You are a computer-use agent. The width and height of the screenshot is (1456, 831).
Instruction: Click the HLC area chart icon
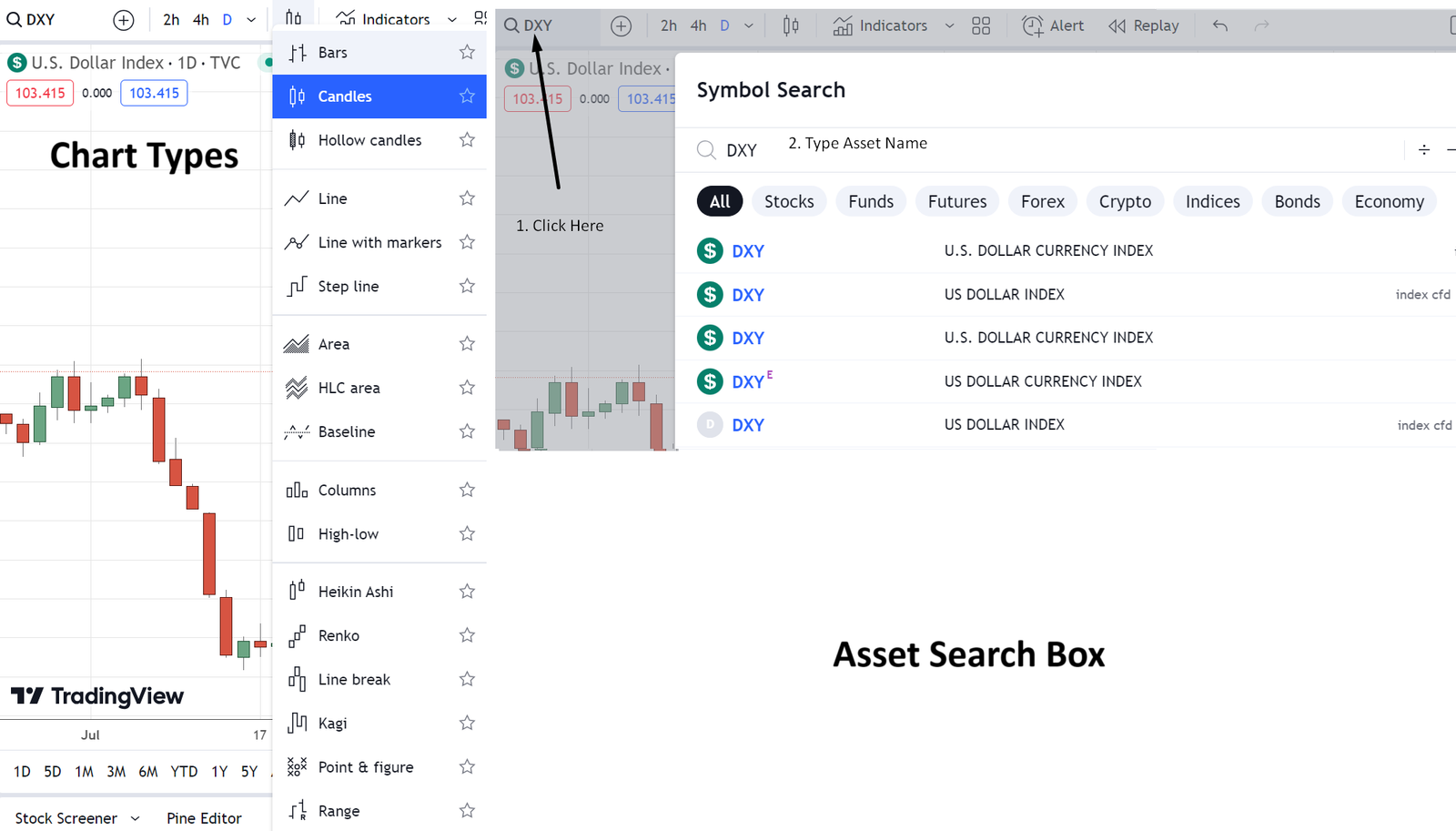[x=297, y=388]
